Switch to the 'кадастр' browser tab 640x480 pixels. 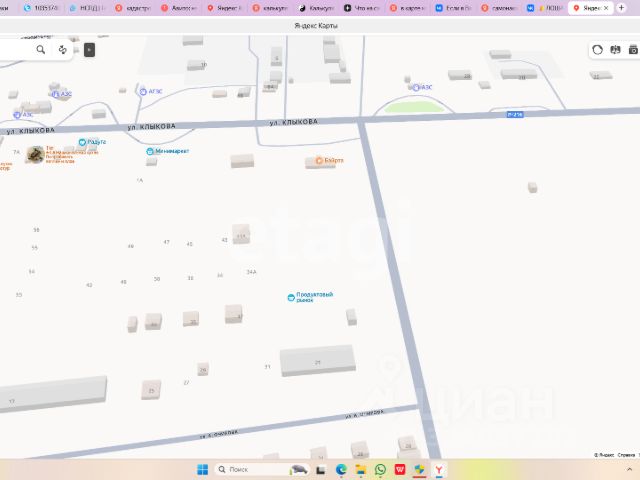coord(133,8)
